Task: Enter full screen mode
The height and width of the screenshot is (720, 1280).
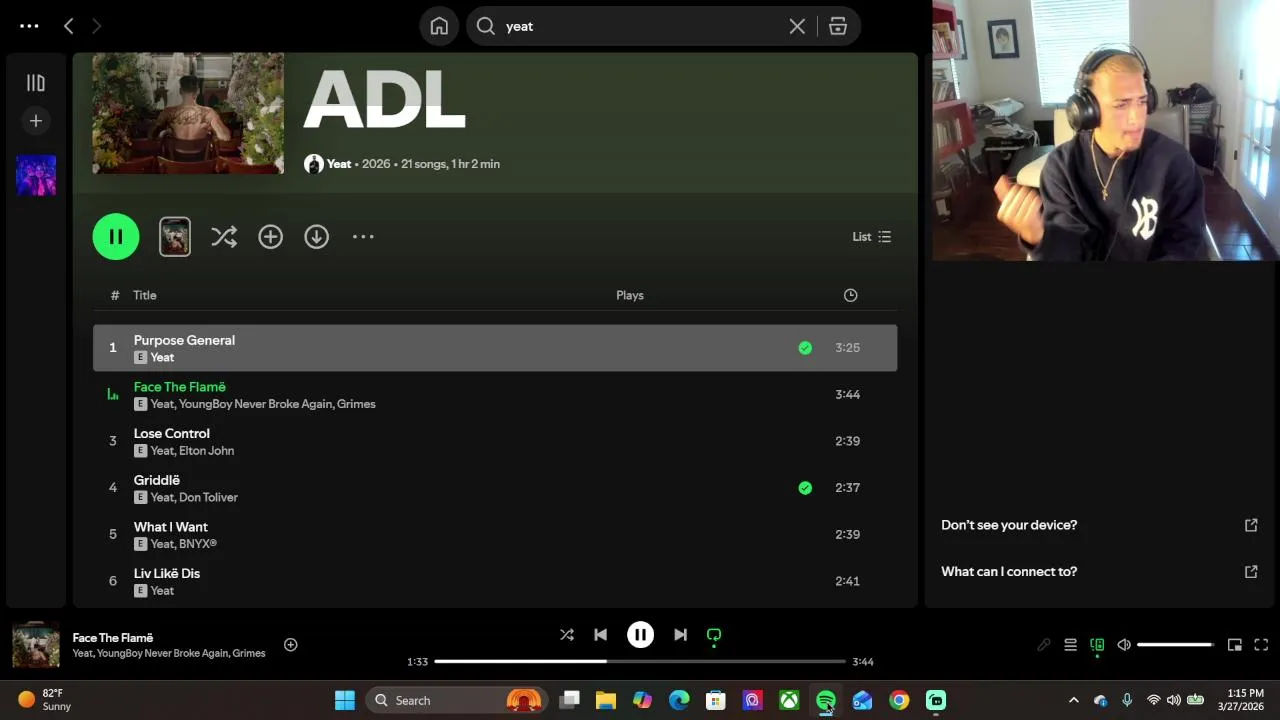Action: [x=1261, y=645]
